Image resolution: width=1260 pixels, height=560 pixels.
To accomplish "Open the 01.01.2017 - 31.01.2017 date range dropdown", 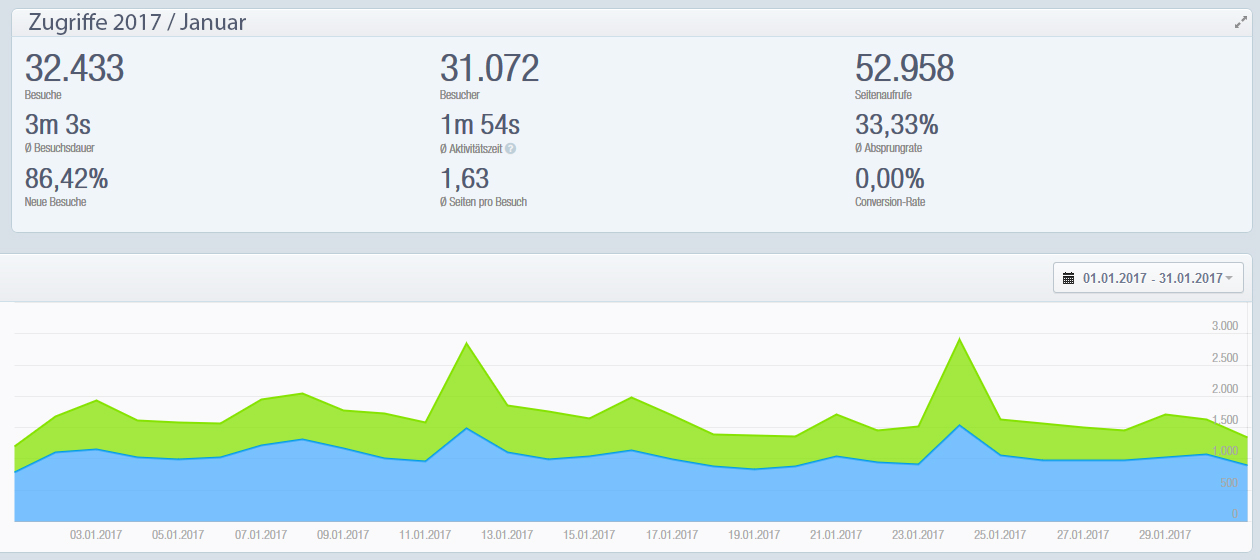I will tap(1148, 278).
